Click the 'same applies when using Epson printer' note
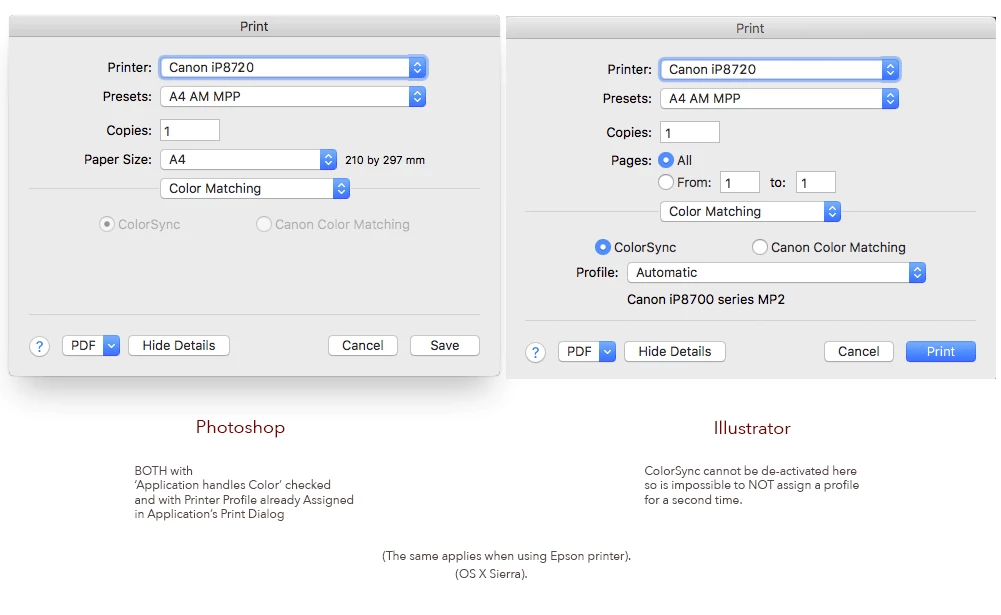The width and height of the screenshot is (1001, 615). pos(507,556)
